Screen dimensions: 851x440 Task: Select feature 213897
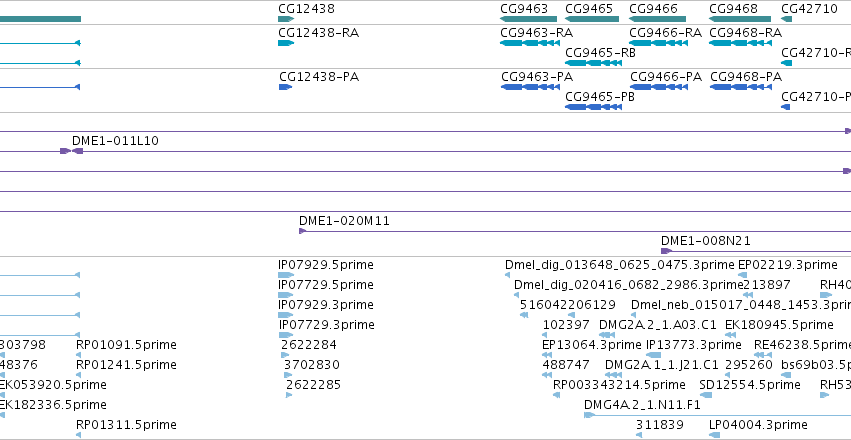click(767, 285)
